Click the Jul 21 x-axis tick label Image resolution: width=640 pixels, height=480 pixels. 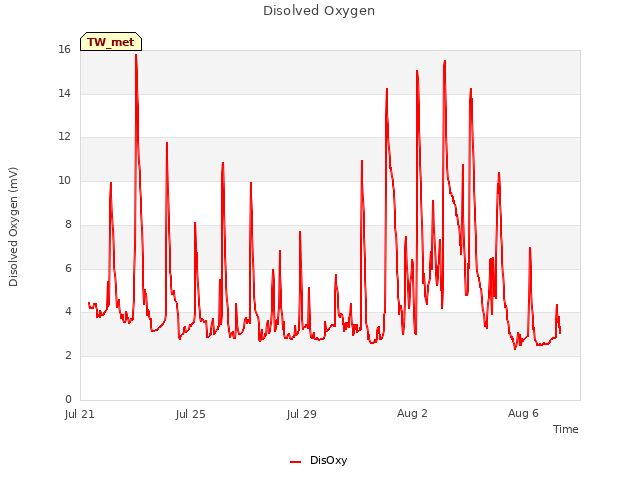coord(80,414)
